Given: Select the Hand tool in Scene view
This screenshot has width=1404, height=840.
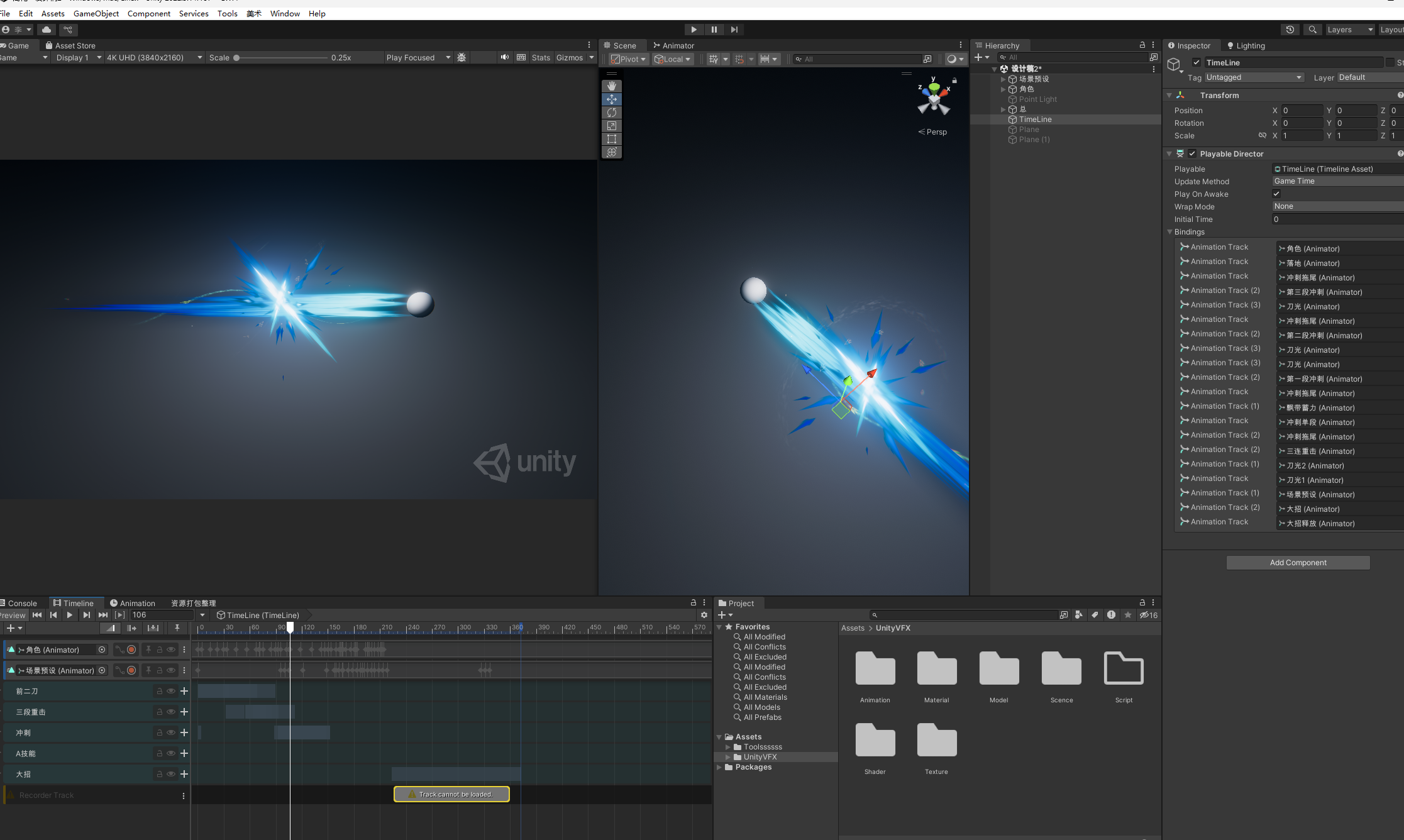Looking at the screenshot, I should (x=611, y=86).
